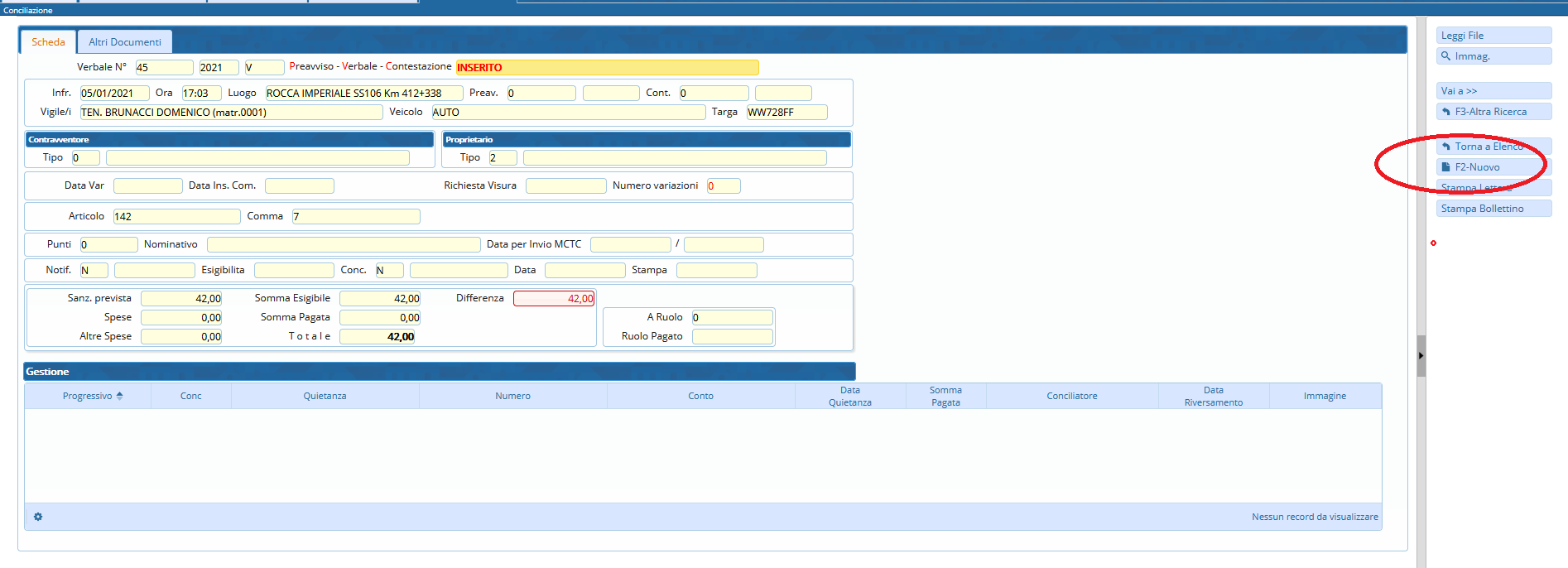Click the Immag. magnifier search button

tap(1493, 56)
